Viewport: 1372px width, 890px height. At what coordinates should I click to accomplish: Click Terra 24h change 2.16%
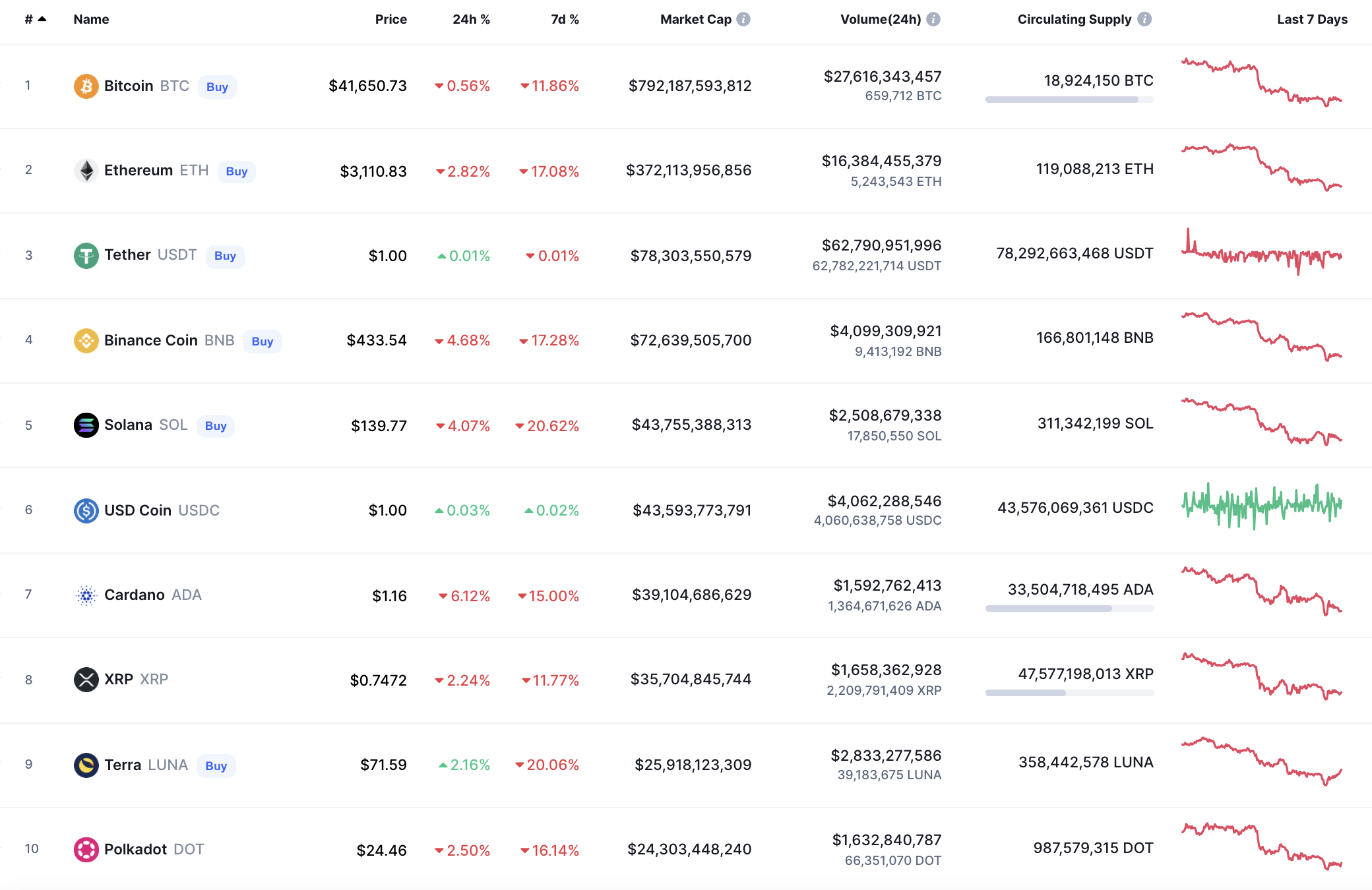click(x=464, y=765)
